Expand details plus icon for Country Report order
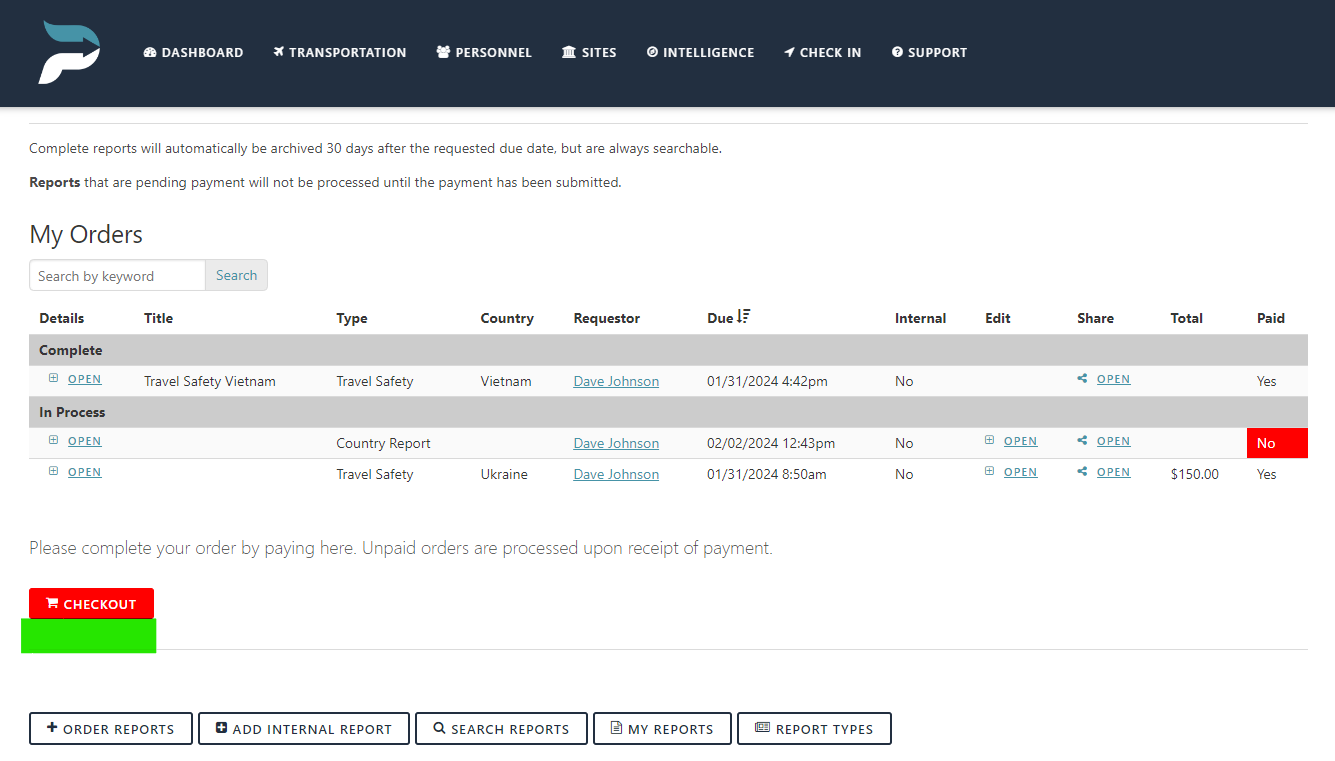The height and width of the screenshot is (761, 1335). pos(54,441)
